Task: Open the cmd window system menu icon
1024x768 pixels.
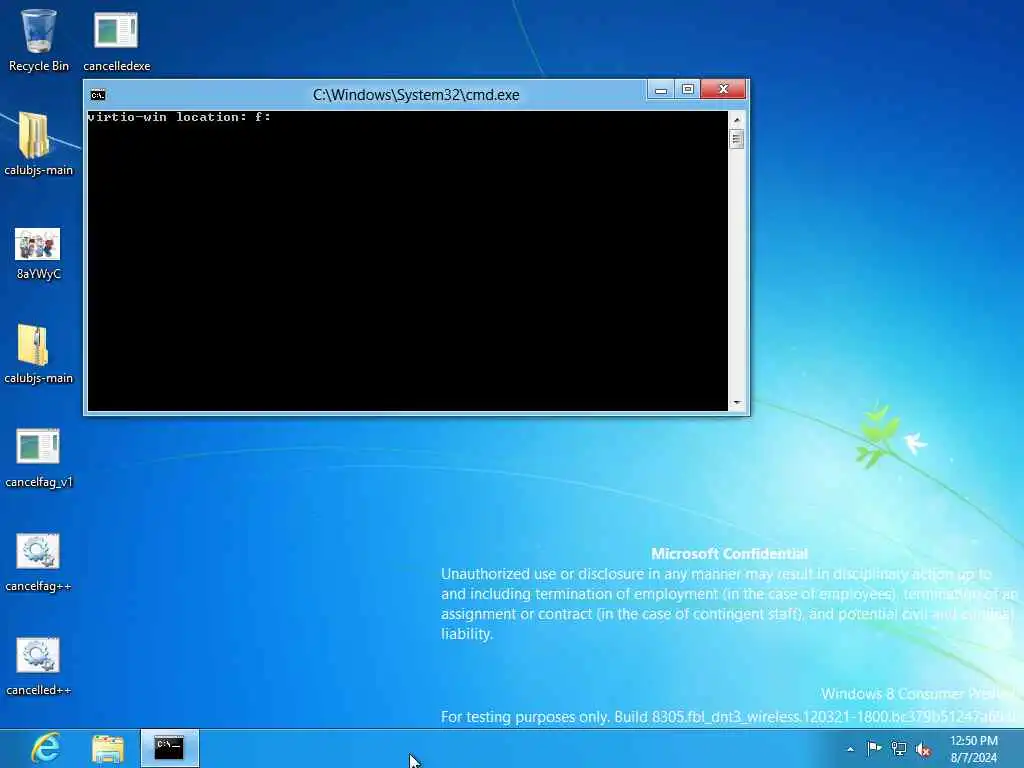Action: pyautogui.click(x=98, y=95)
